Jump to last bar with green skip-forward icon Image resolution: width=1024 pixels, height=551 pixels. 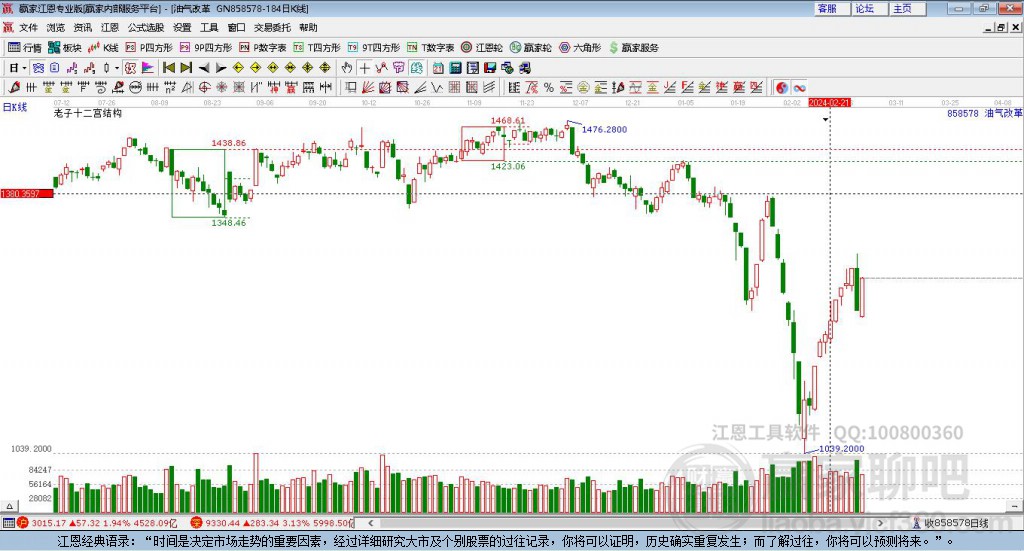(x=186, y=68)
